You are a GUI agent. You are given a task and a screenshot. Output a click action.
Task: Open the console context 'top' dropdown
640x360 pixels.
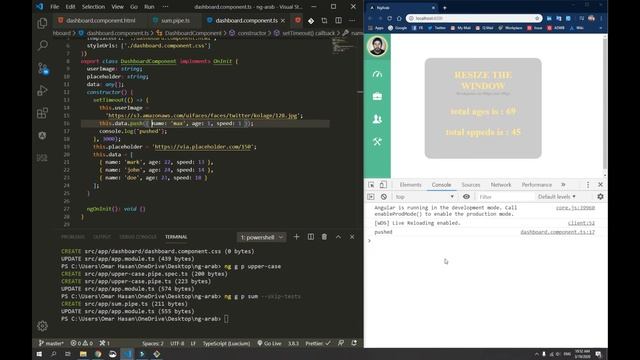tap(424, 197)
